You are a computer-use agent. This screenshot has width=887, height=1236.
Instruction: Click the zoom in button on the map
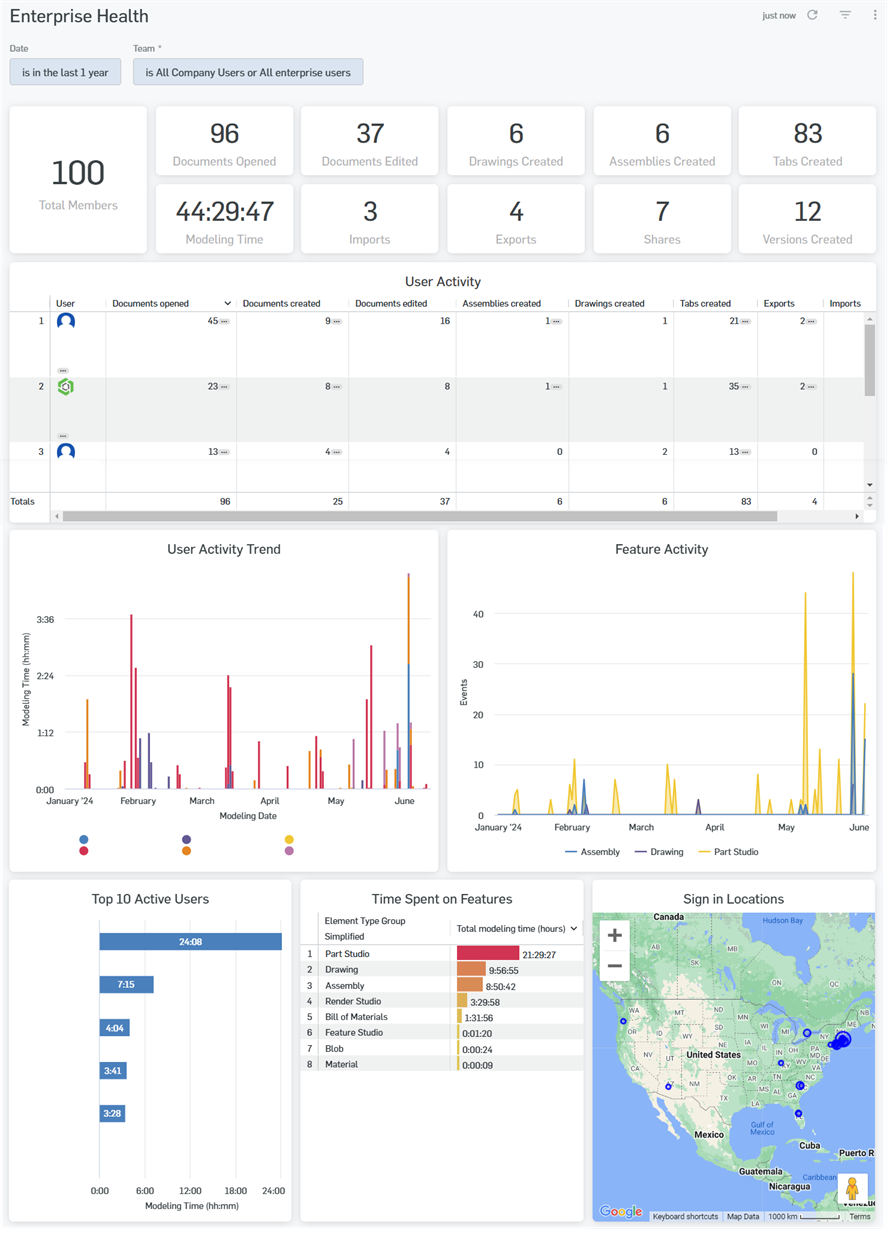(613, 936)
